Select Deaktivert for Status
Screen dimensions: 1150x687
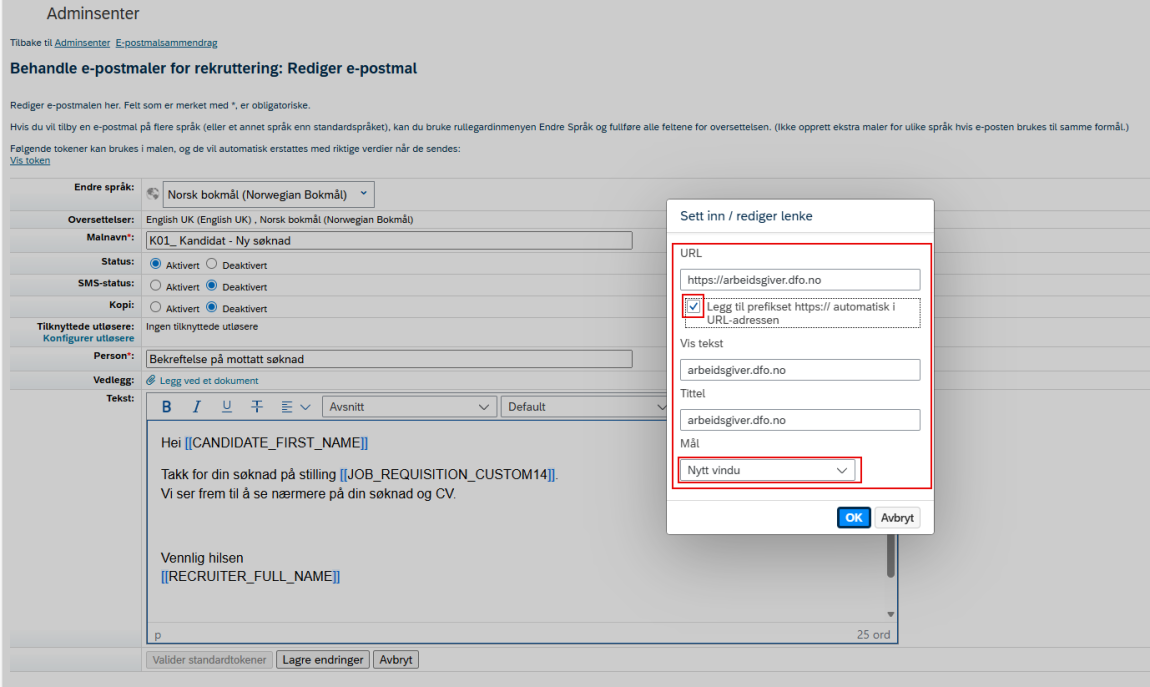[x=211, y=263]
